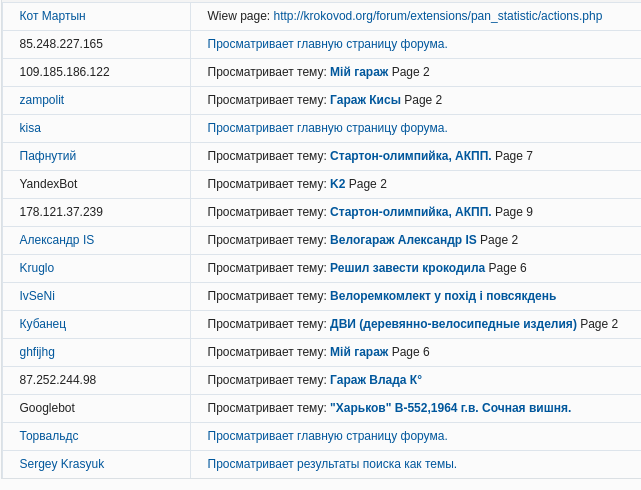
Task: Open topic Гараж Влада К°
Action: pyautogui.click(x=376, y=380)
